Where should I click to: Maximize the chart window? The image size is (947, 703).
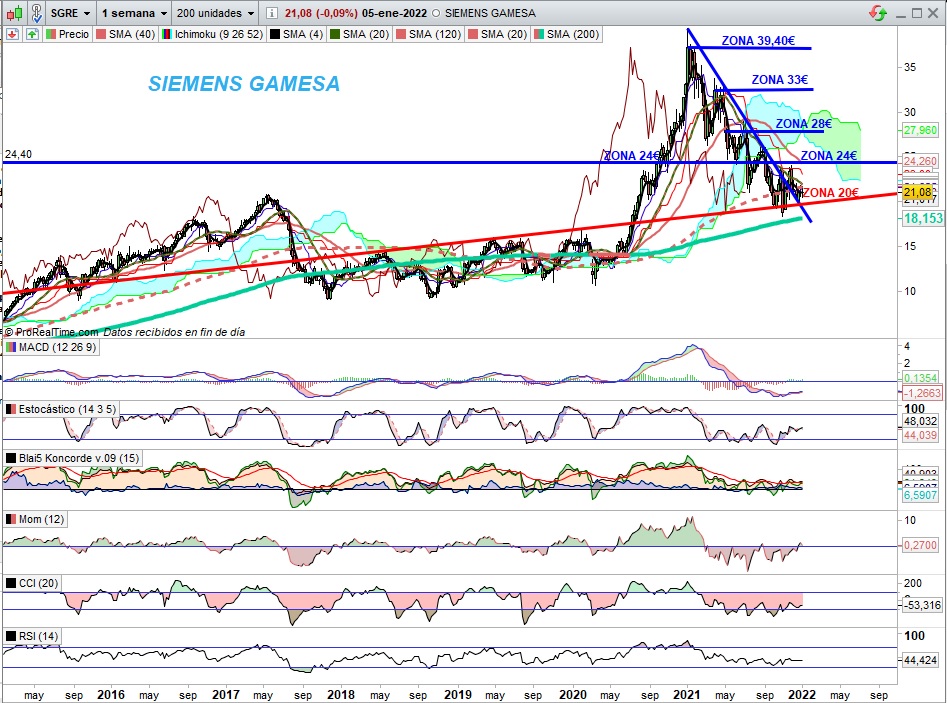pyautogui.click(x=917, y=13)
